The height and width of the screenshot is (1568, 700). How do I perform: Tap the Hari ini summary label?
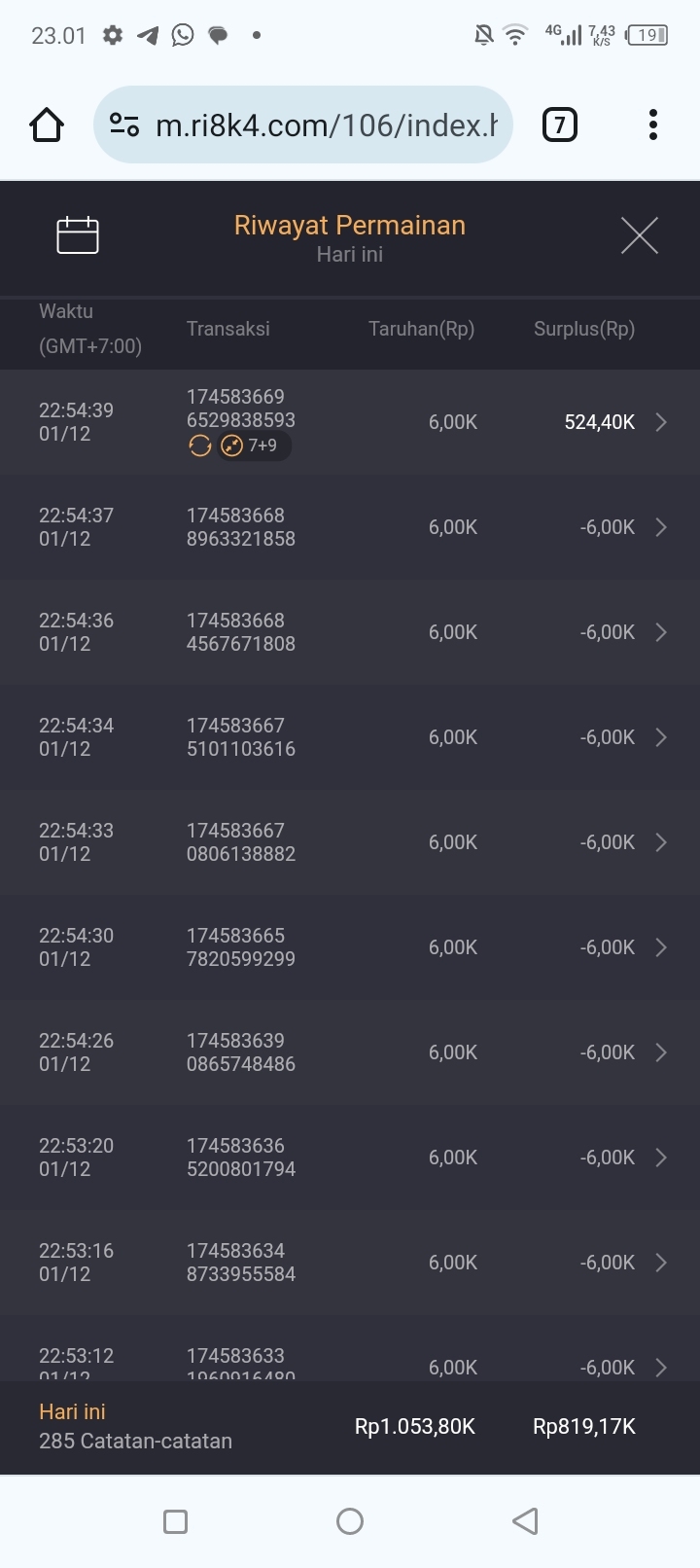click(72, 1411)
